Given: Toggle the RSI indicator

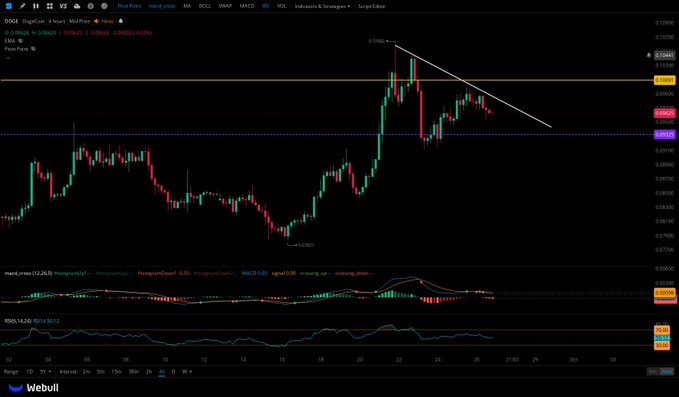Looking at the screenshot, I should click(265, 6).
